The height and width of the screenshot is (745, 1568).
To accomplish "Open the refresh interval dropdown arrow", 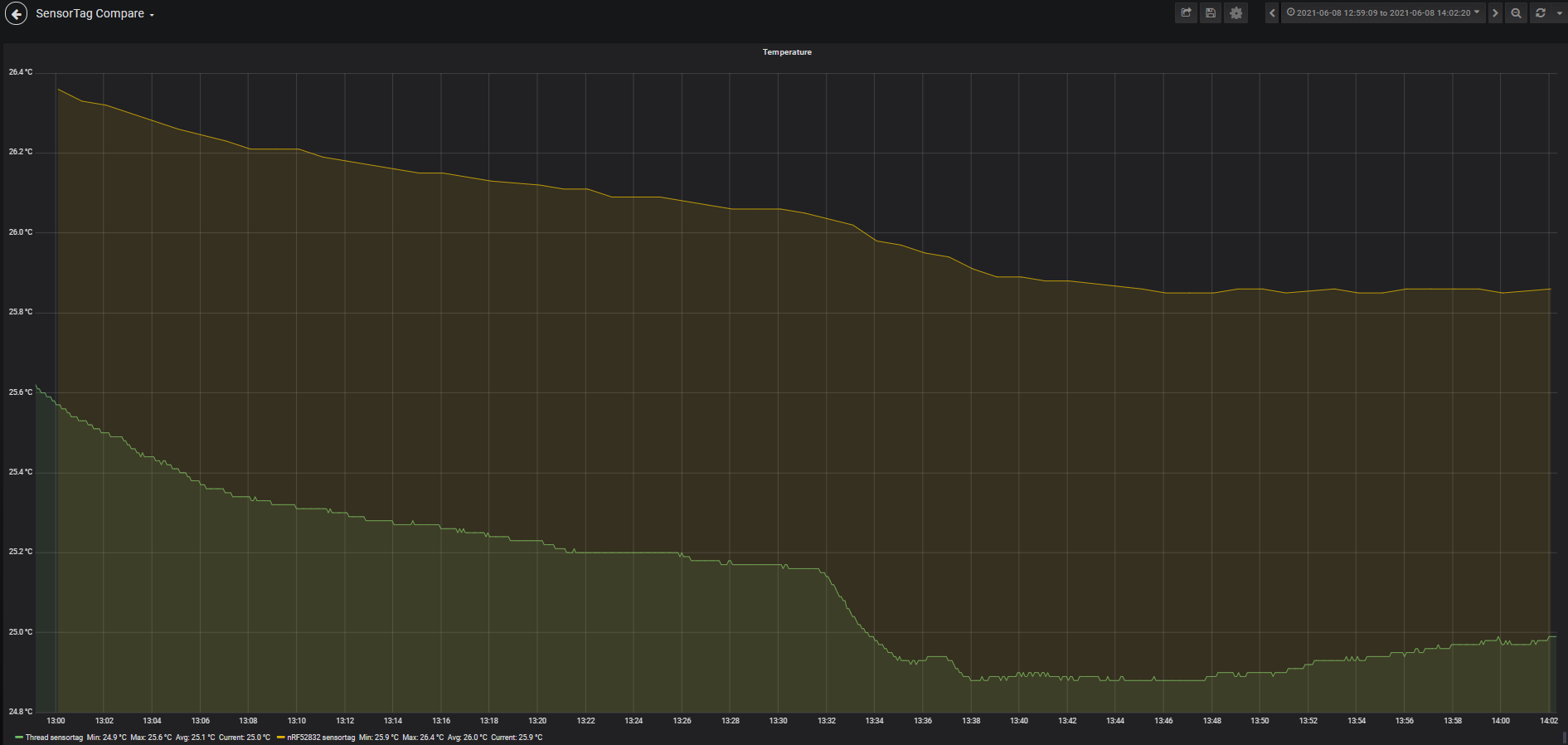I will point(1559,13).
